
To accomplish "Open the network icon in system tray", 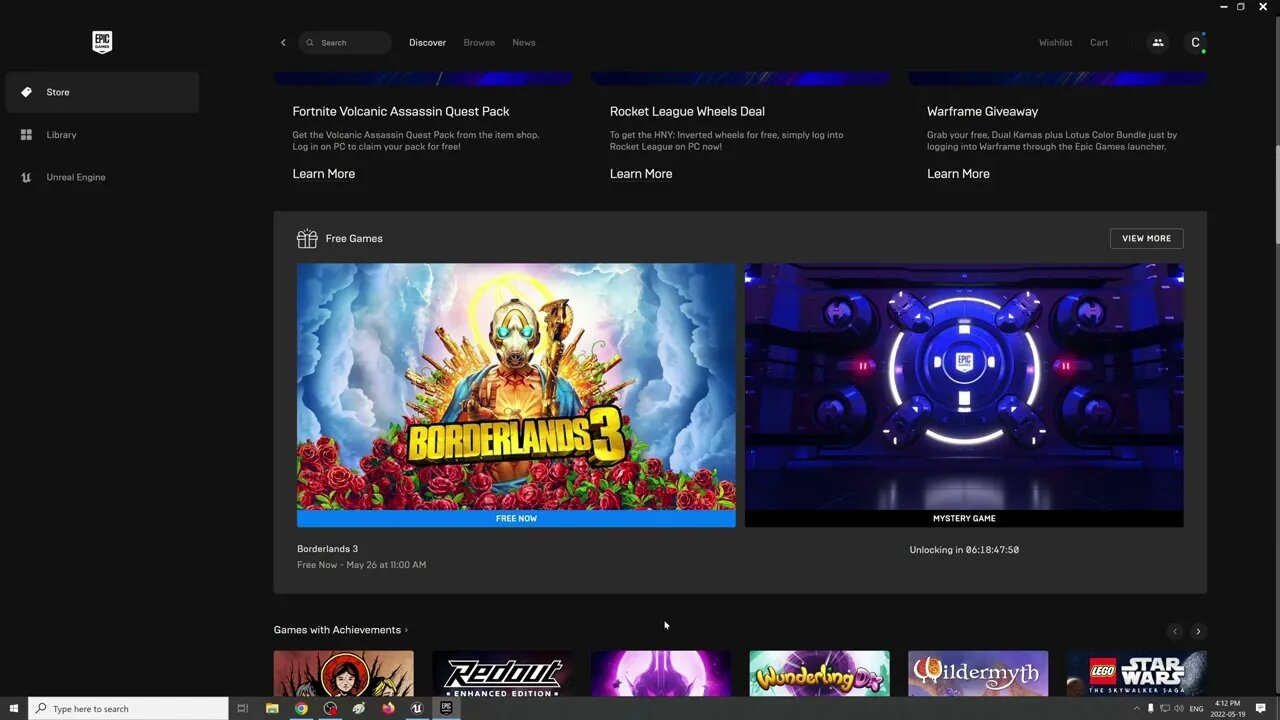I will click(1164, 708).
